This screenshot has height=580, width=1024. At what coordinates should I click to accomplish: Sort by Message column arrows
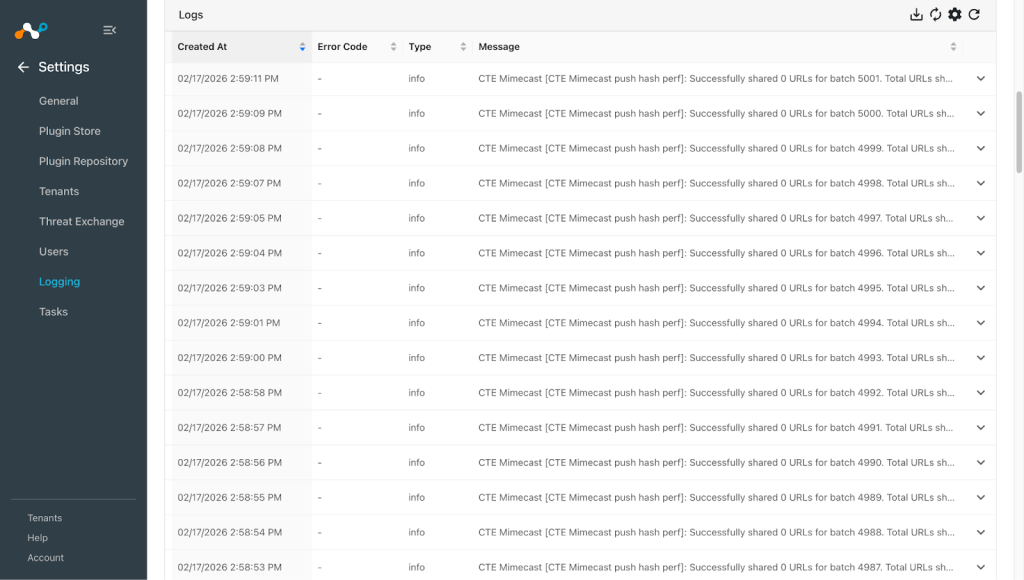tap(953, 46)
